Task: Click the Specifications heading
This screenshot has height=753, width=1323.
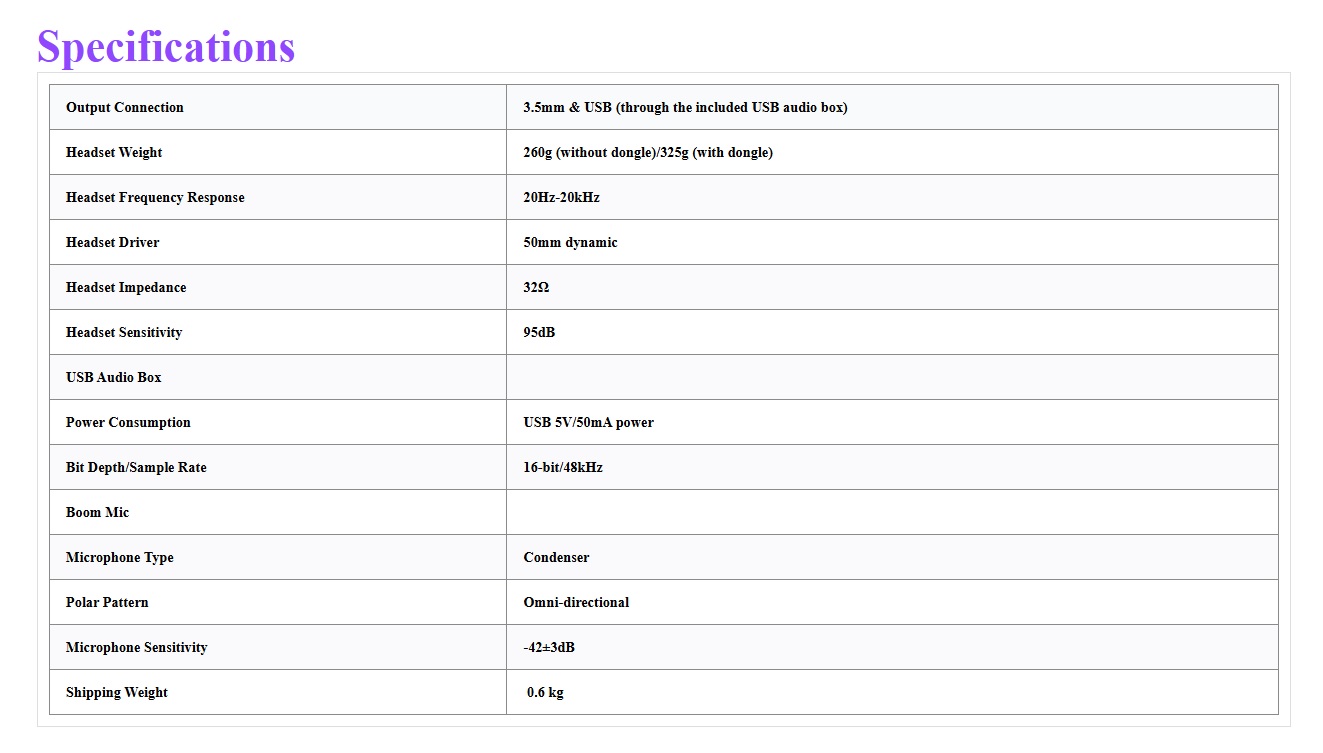Action: coord(166,46)
